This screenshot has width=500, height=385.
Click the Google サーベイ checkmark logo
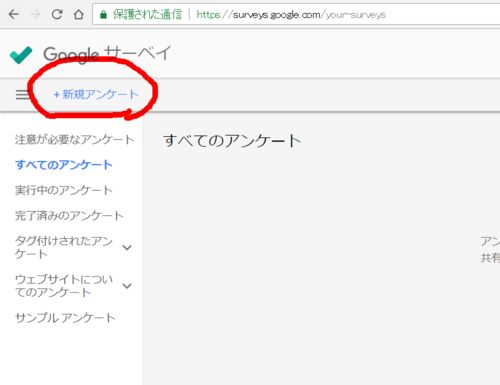pyautogui.click(x=21, y=55)
